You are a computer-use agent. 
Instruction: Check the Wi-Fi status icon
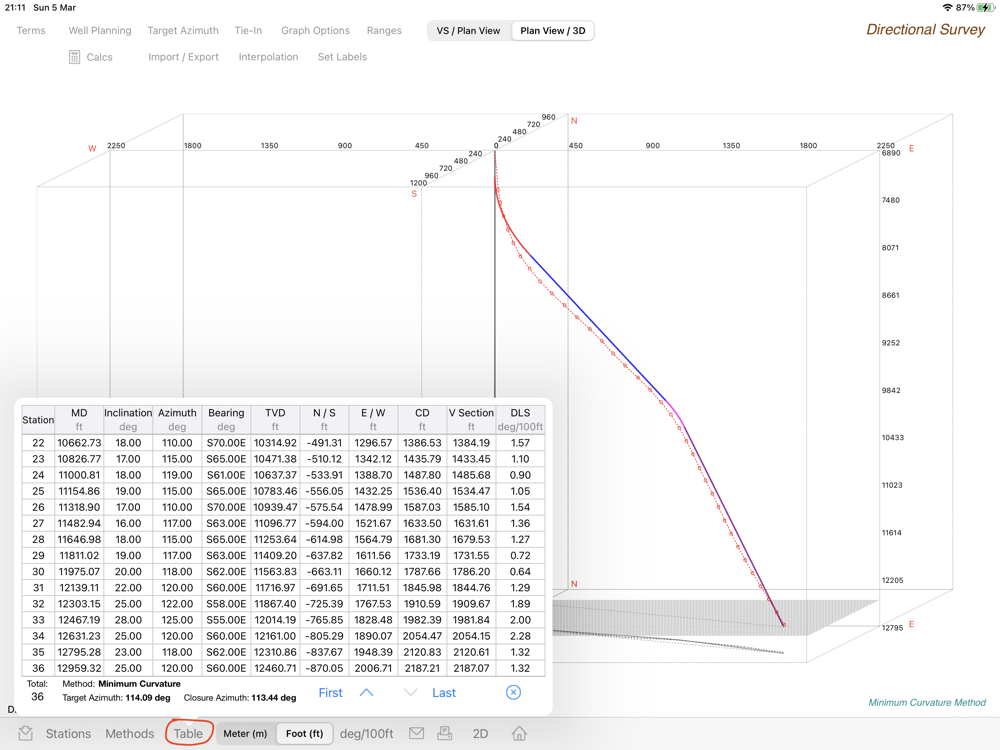pos(948,8)
